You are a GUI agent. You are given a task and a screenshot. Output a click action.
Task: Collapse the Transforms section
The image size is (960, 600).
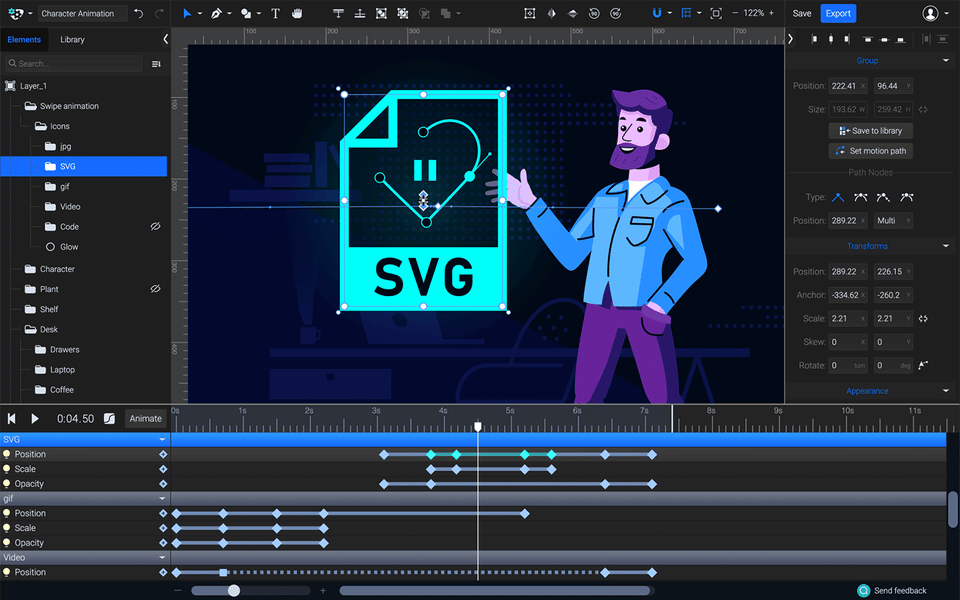click(x=944, y=245)
